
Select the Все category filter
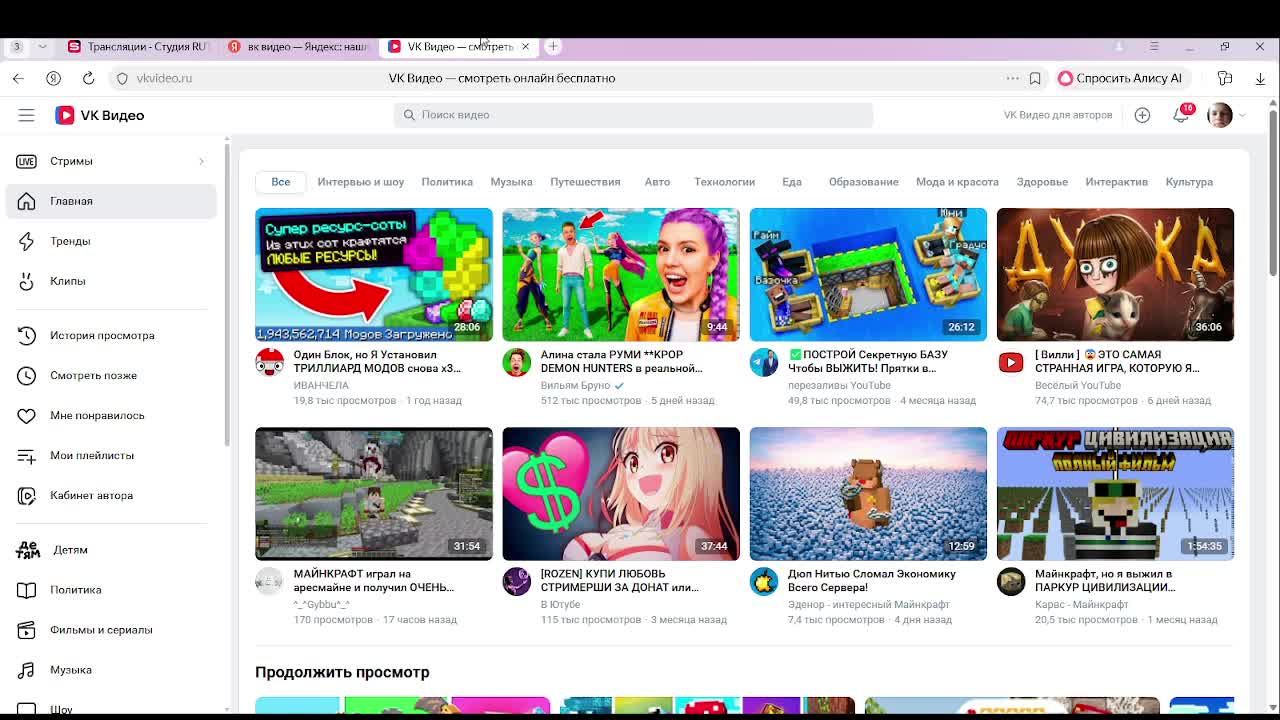point(280,181)
